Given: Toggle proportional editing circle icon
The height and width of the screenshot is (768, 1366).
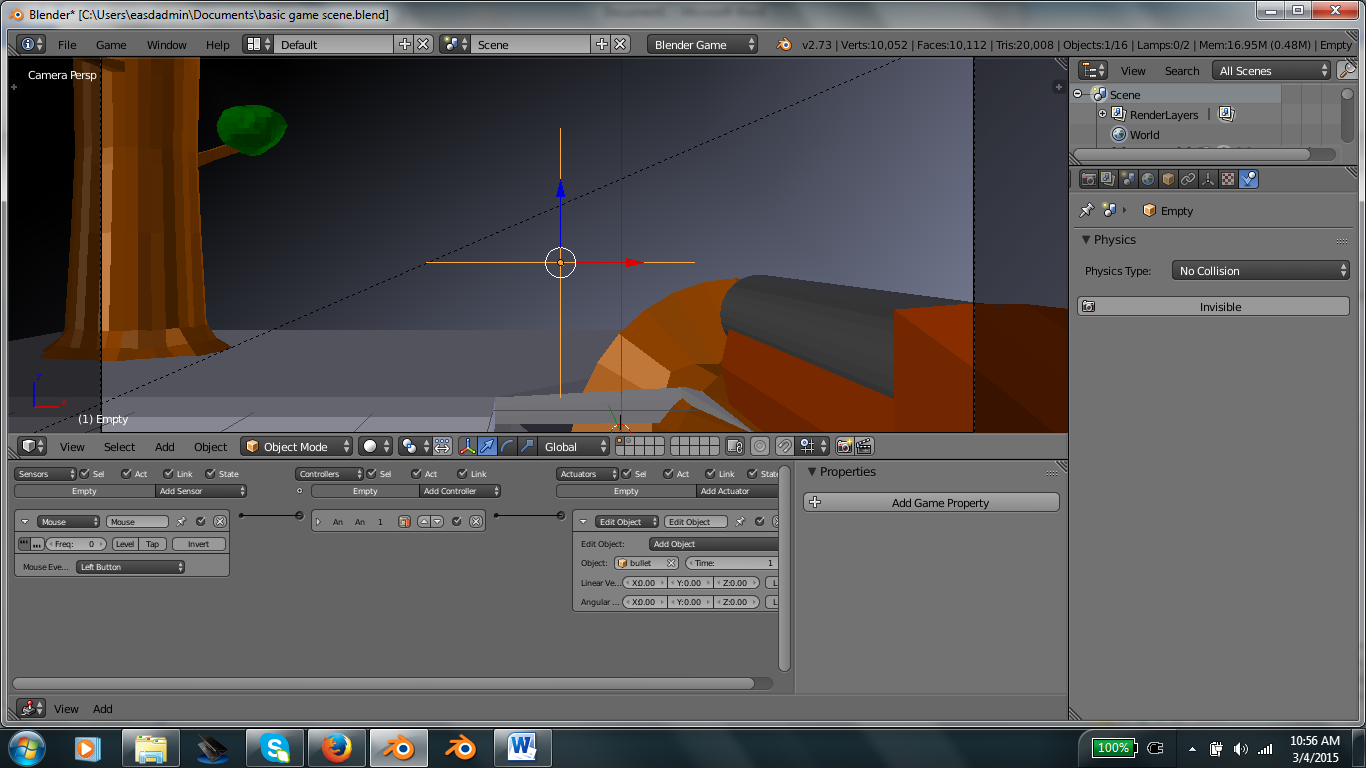Looking at the screenshot, I should pos(760,447).
